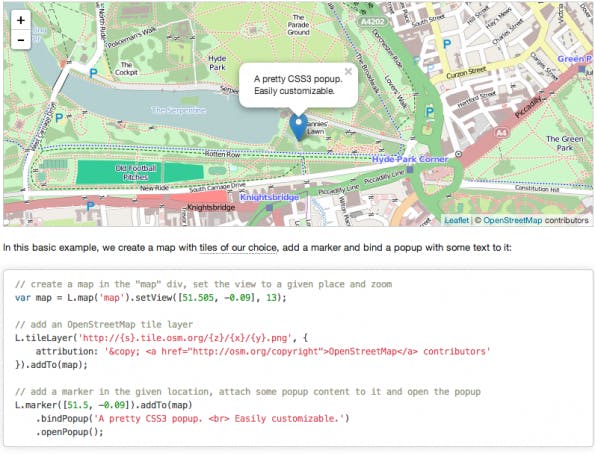This screenshot has height=456, width=595.
Task: Click the 'Curzon Street' label
Action: pyautogui.click(x=466, y=72)
